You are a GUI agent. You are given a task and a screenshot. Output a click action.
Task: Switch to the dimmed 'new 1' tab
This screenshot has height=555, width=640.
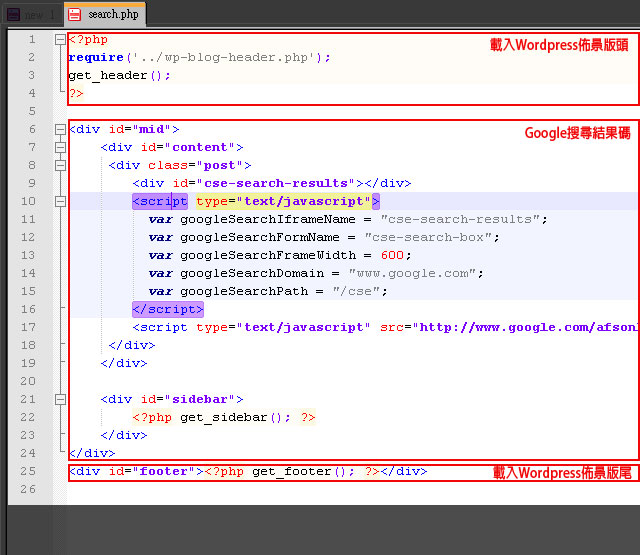(31, 15)
